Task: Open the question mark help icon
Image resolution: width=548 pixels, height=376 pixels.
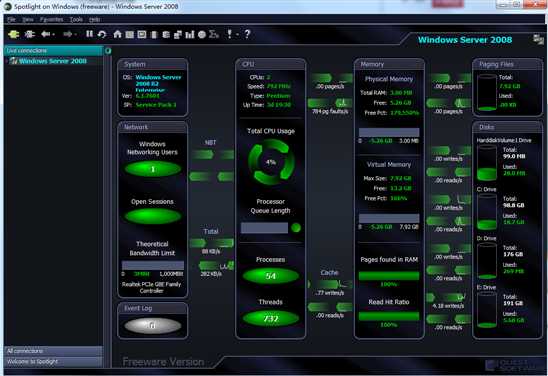Action: pos(247,34)
